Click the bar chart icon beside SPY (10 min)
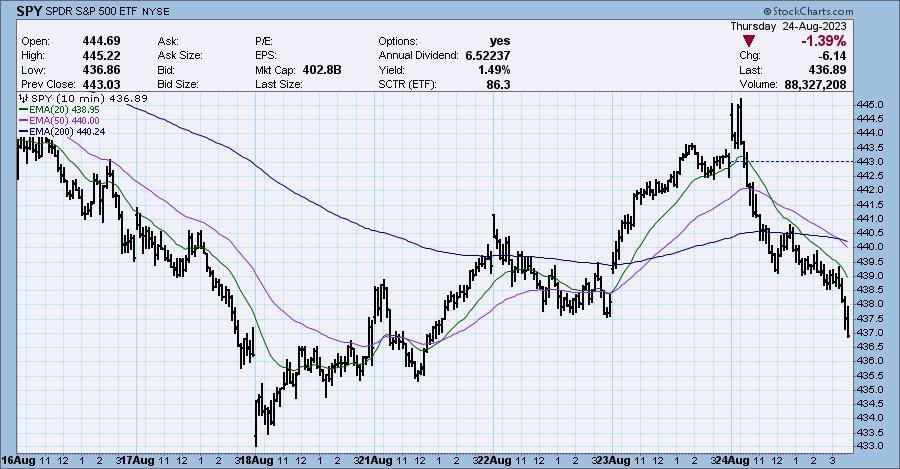The width and height of the screenshot is (900, 469). pos(25,98)
